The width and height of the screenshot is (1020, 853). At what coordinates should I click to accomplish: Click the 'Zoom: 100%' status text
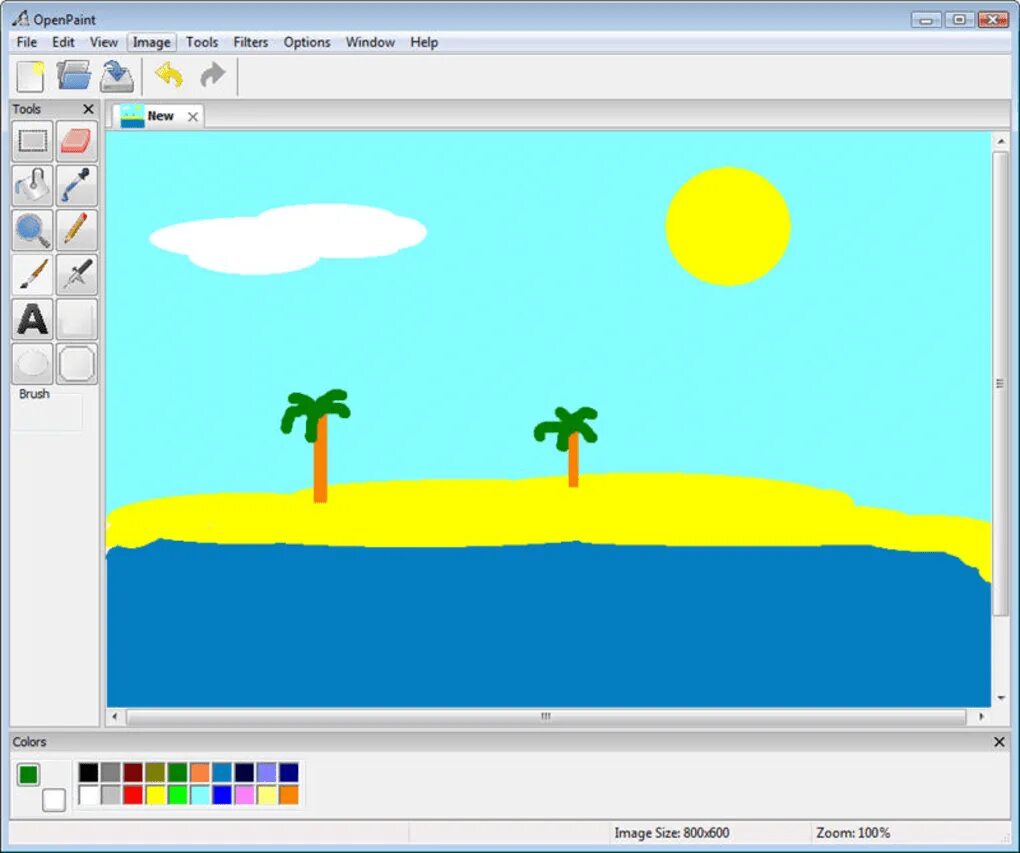pyautogui.click(x=853, y=833)
